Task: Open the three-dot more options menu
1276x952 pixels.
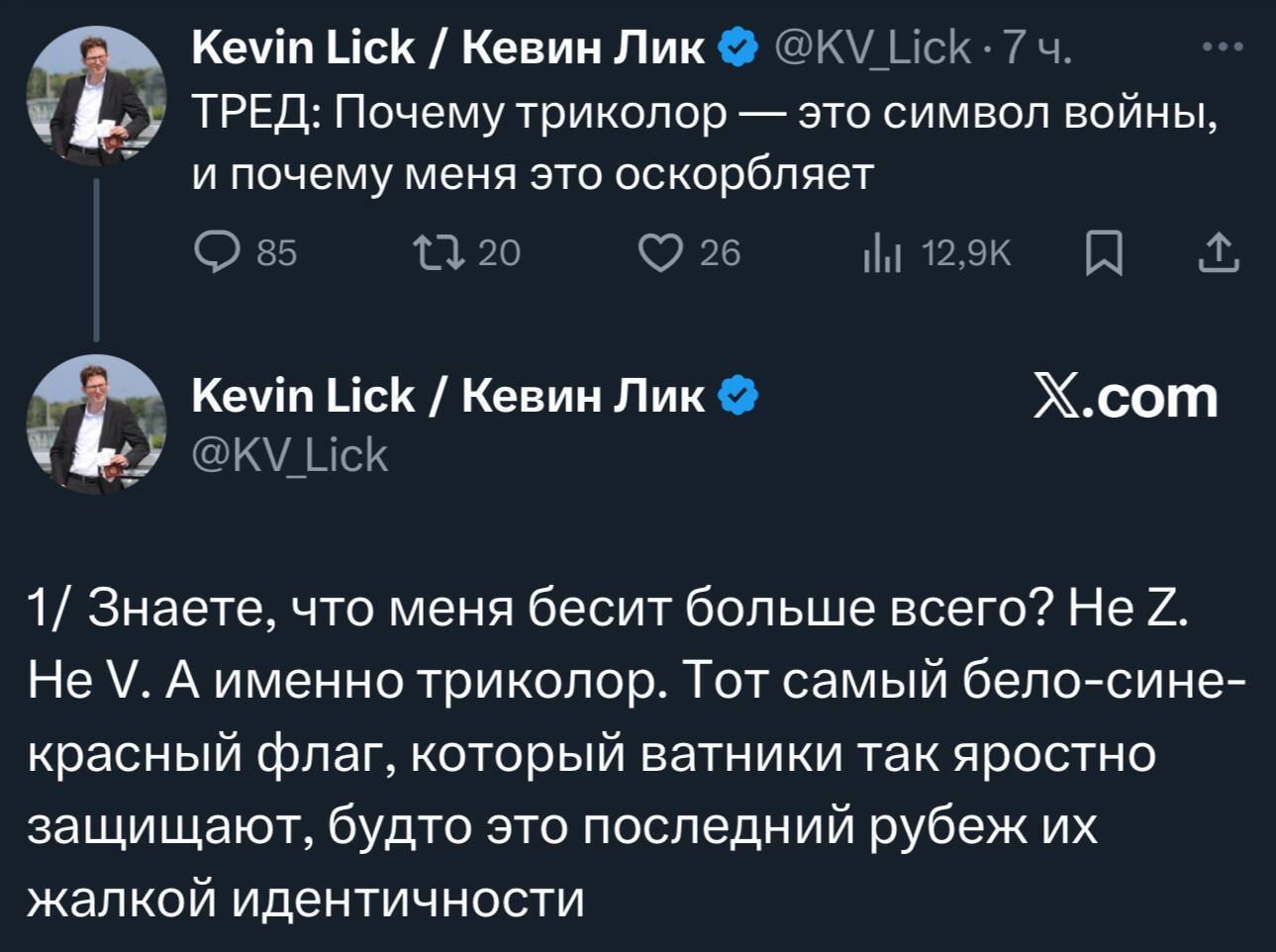Action: pyautogui.click(x=1222, y=47)
